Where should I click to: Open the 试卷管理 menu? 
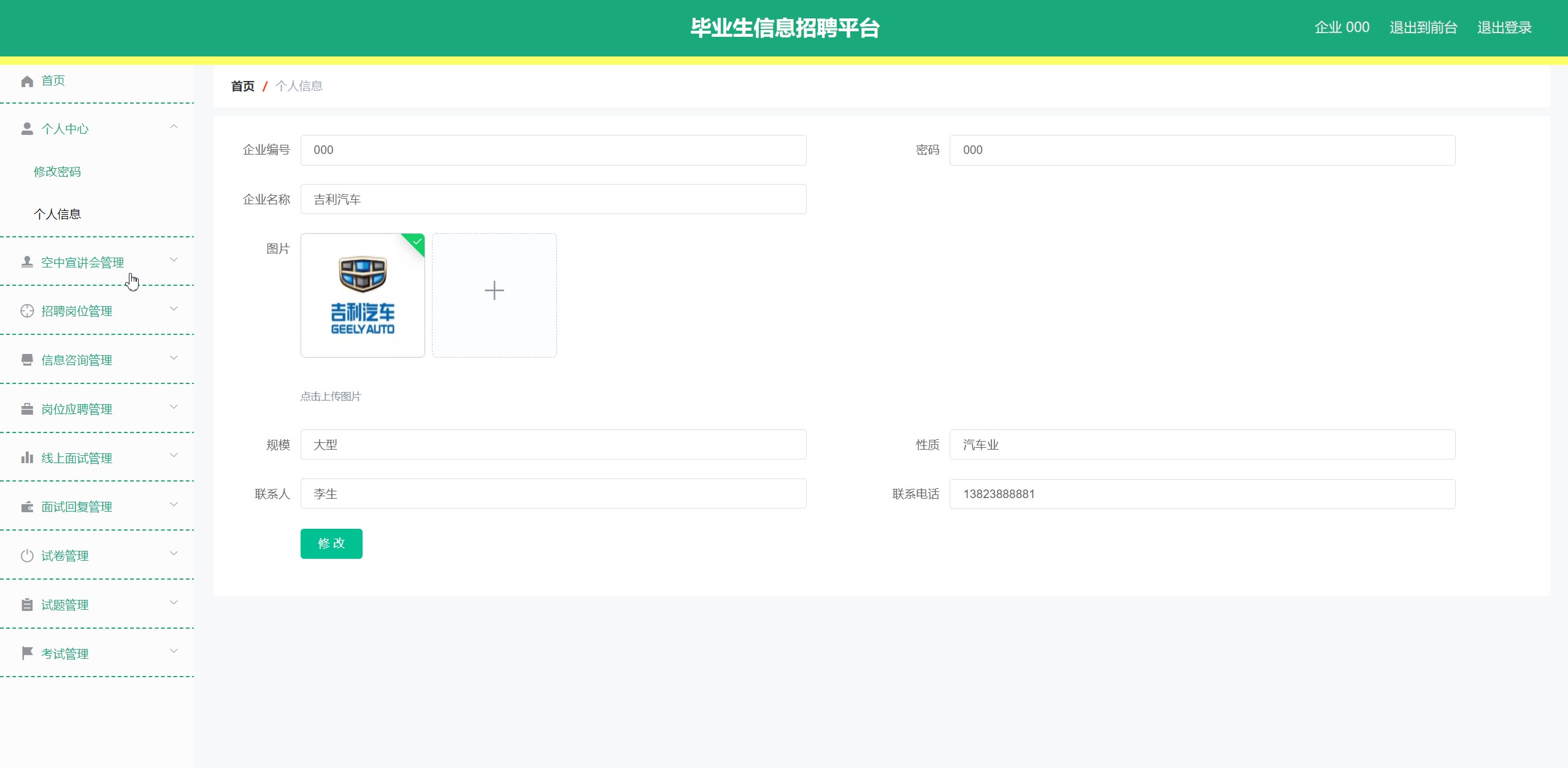click(97, 556)
